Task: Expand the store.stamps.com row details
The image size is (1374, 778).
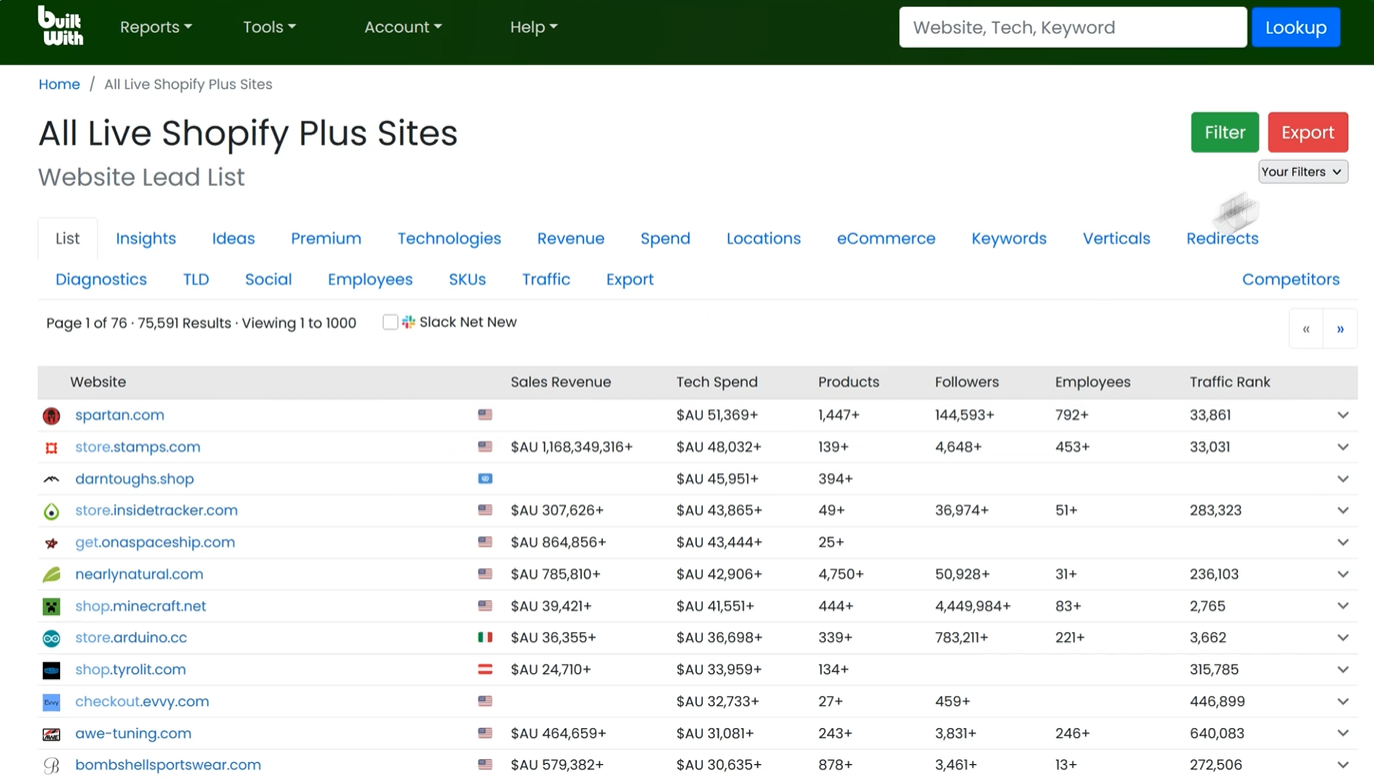Action: click(1343, 447)
